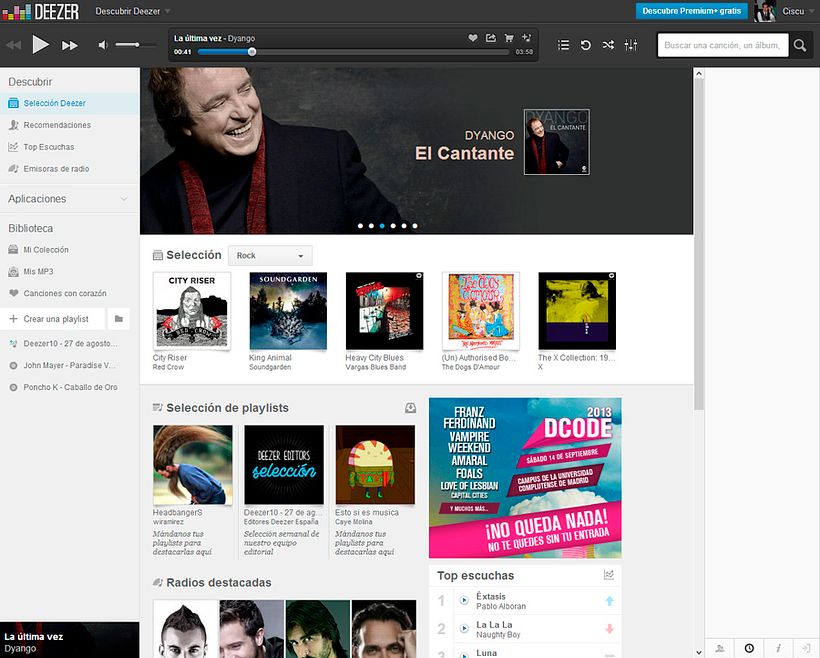Share the current track
Screen dimensions: 820x658
tap(491, 38)
